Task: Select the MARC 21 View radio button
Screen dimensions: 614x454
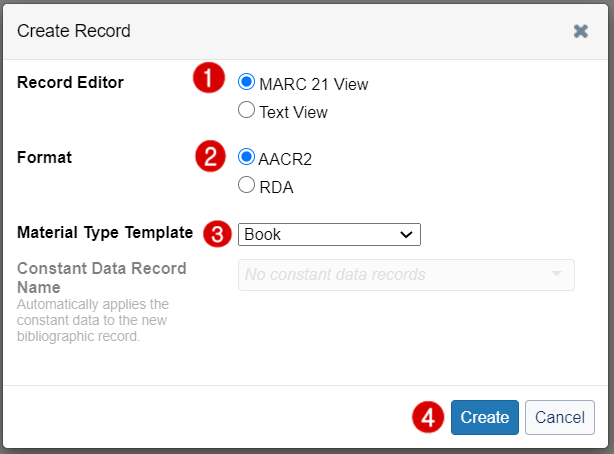Action: tap(246, 82)
